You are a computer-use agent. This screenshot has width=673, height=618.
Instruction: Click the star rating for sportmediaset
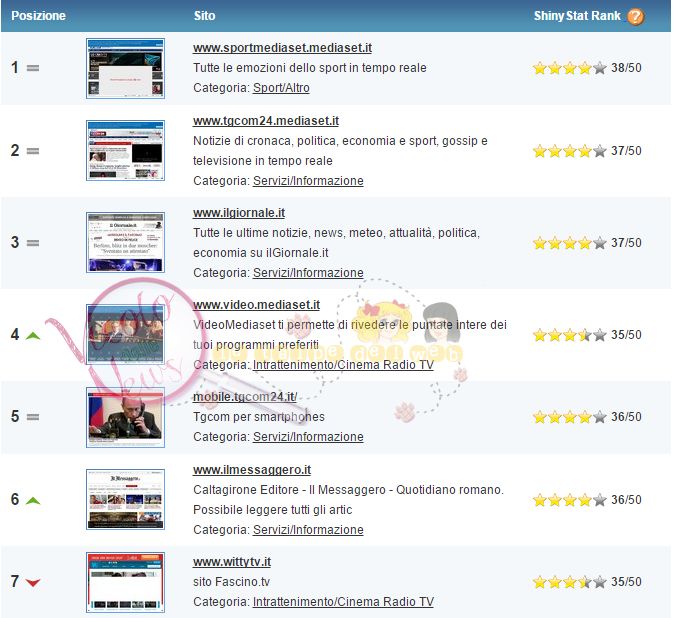pos(570,68)
